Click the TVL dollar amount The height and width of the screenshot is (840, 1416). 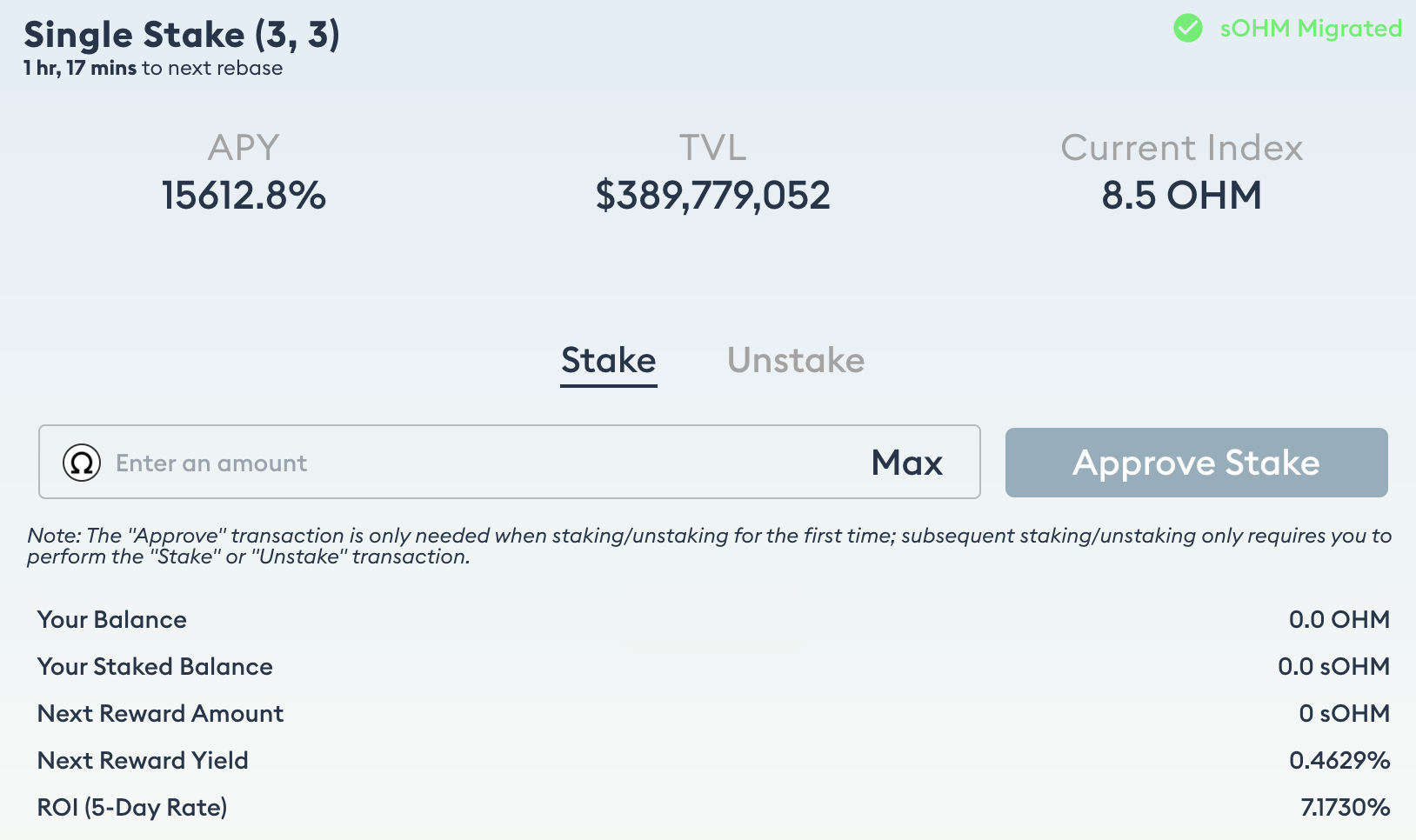pos(712,196)
